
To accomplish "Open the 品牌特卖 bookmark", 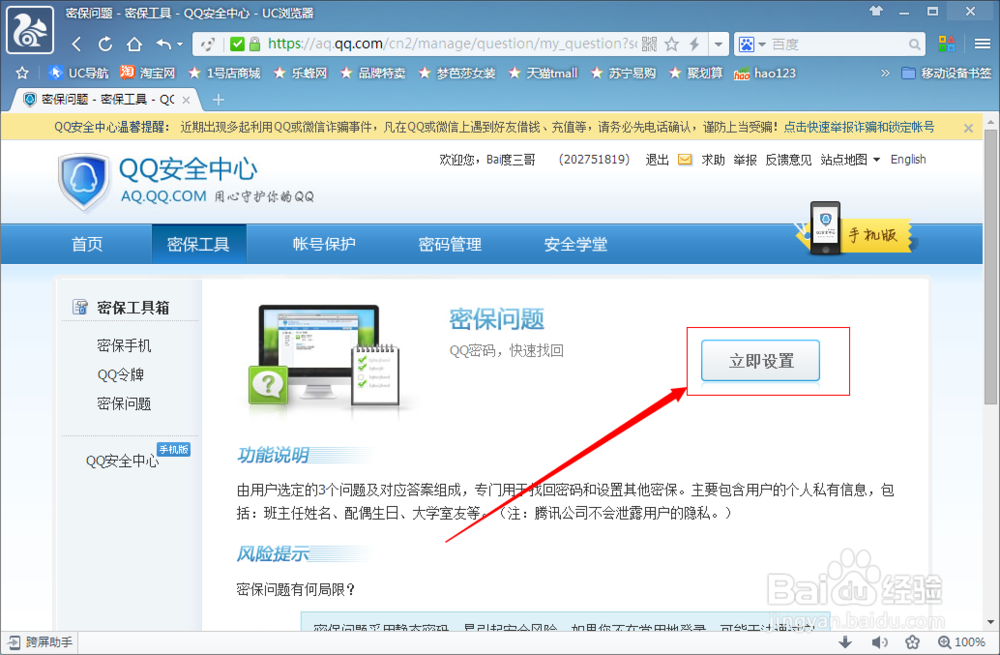I will (x=373, y=73).
